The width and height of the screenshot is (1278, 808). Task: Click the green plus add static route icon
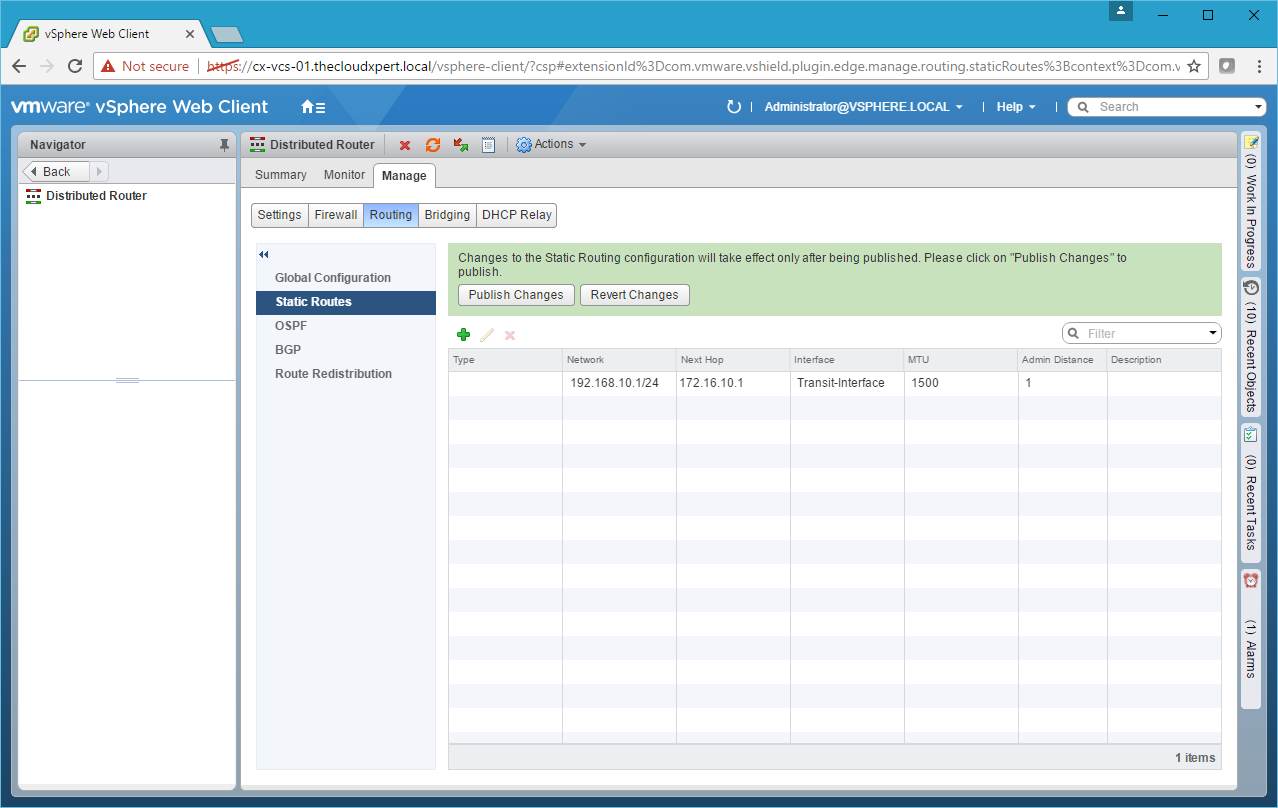click(x=463, y=335)
